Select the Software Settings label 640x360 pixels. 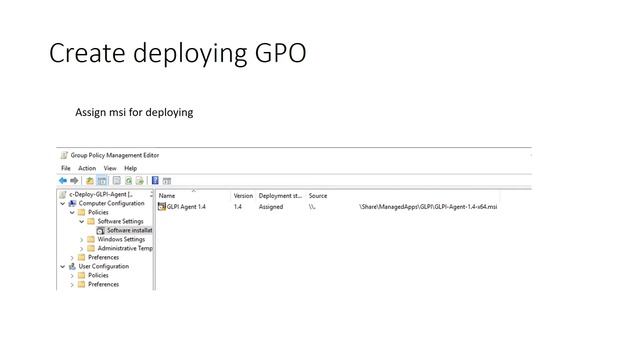point(120,221)
